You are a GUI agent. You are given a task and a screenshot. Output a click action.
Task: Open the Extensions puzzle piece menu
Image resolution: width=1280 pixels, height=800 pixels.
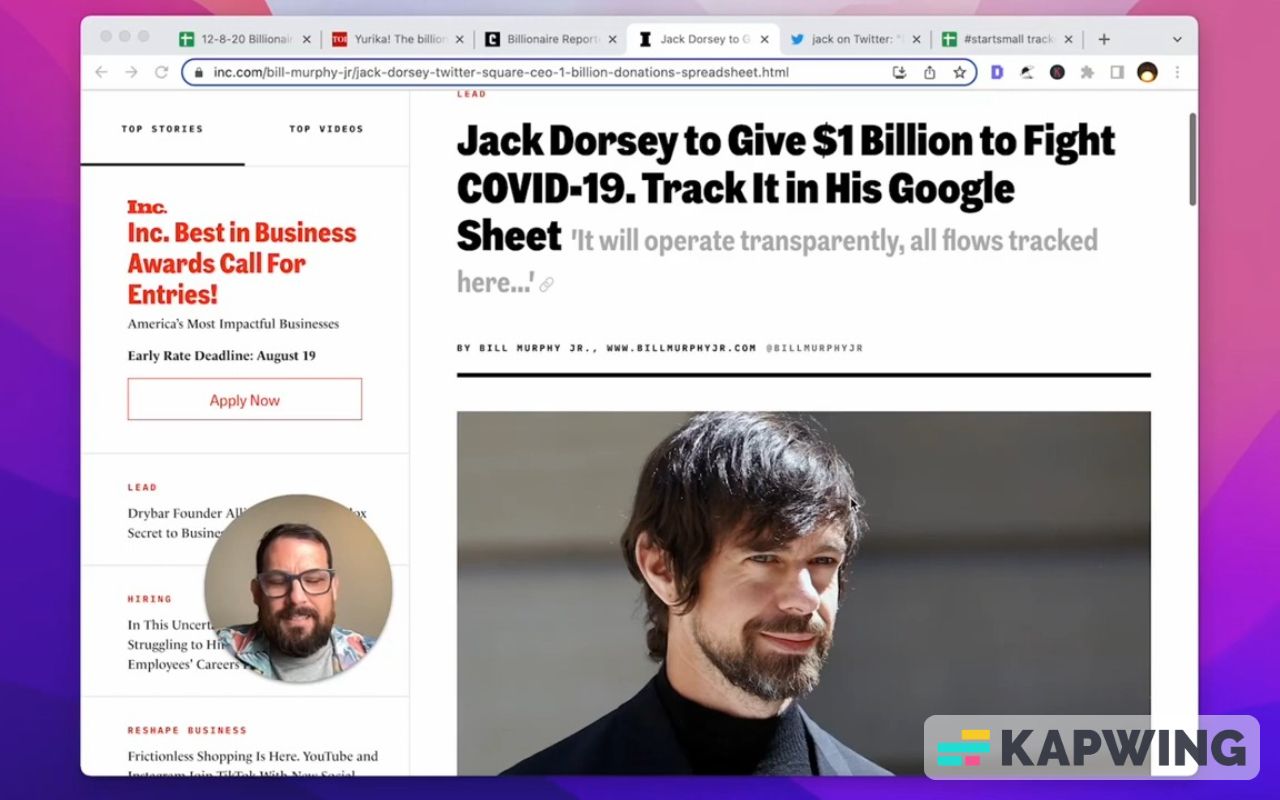click(x=1087, y=72)
